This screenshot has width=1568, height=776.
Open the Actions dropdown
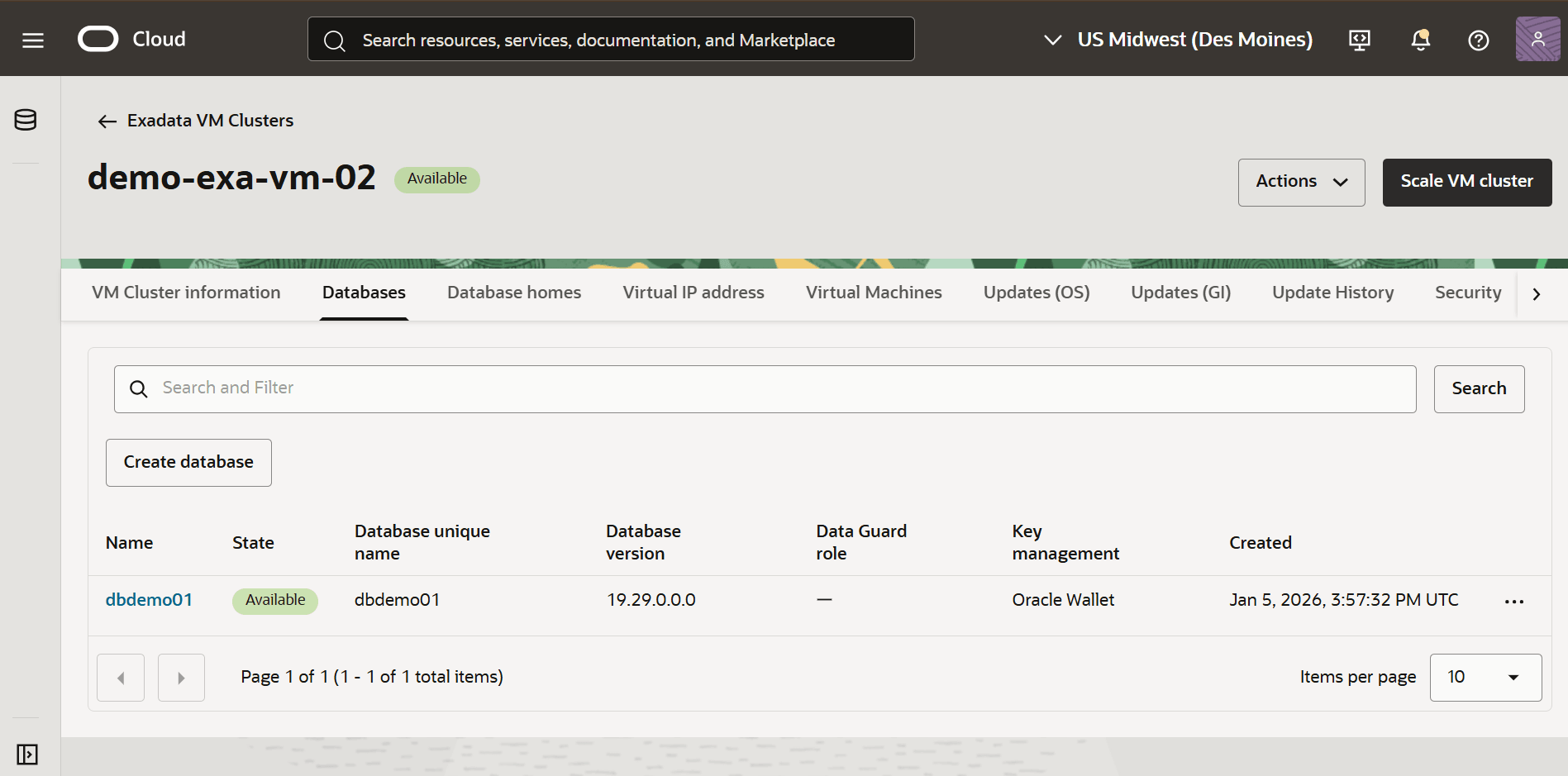click(x=1300, y=182)
